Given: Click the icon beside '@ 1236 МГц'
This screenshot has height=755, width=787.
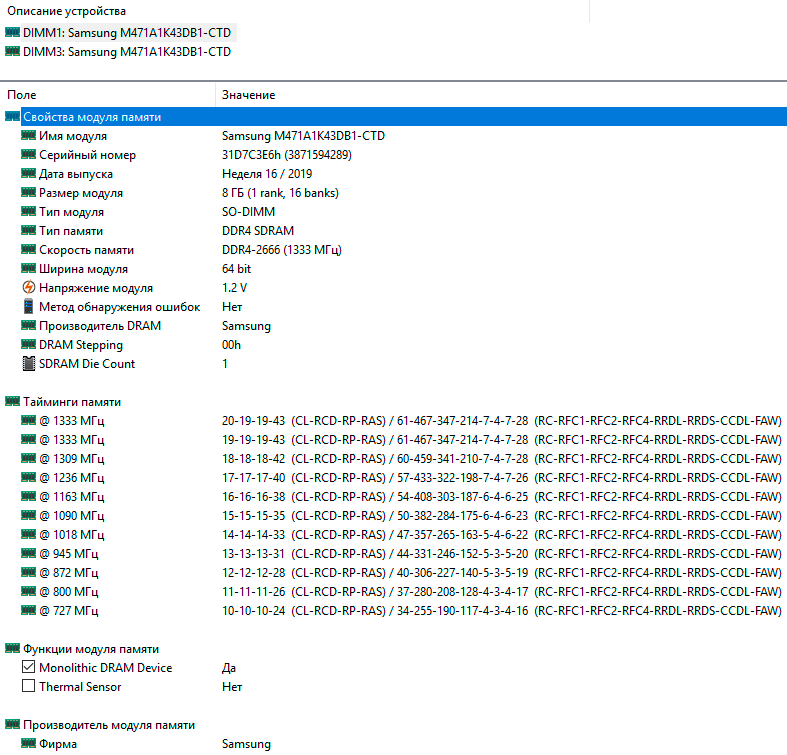Looking at the screenshot, I should pyautogui.click(x=29, y=477).
